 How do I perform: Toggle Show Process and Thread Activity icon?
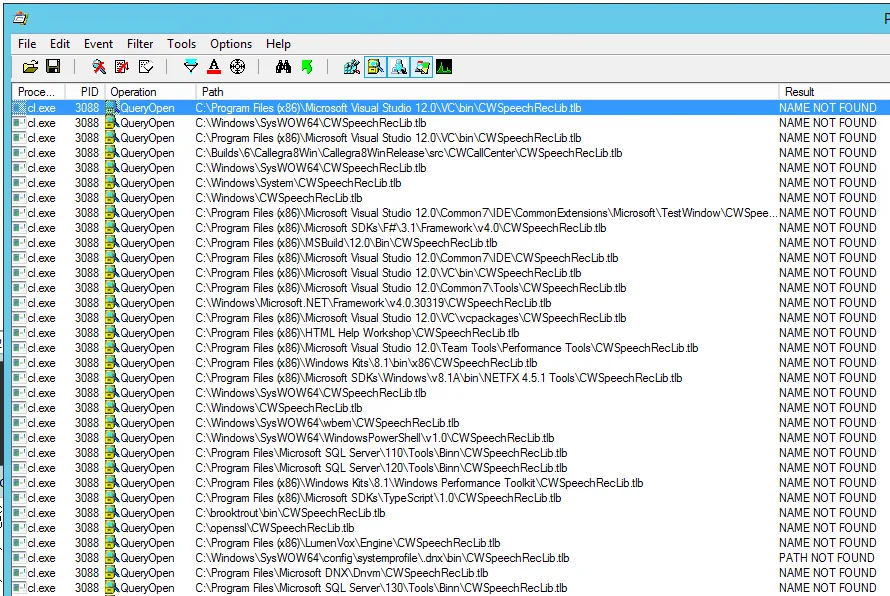click(422, 67)
